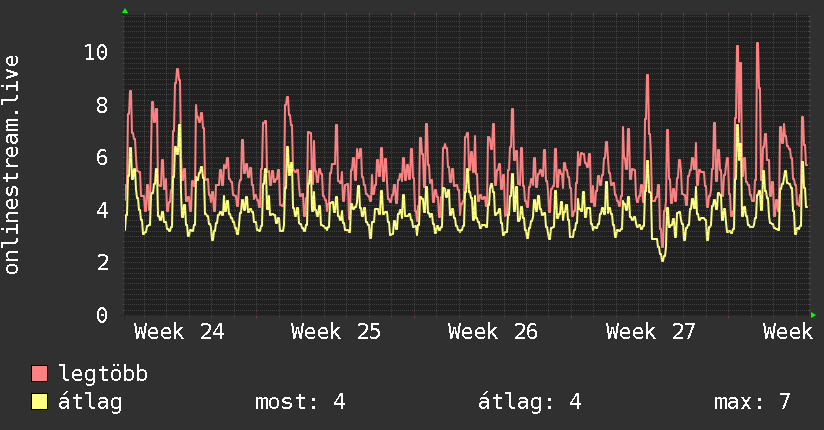Click the Week 26 axis label
This screenshot has height=430, width=824.
click(493, 332)
